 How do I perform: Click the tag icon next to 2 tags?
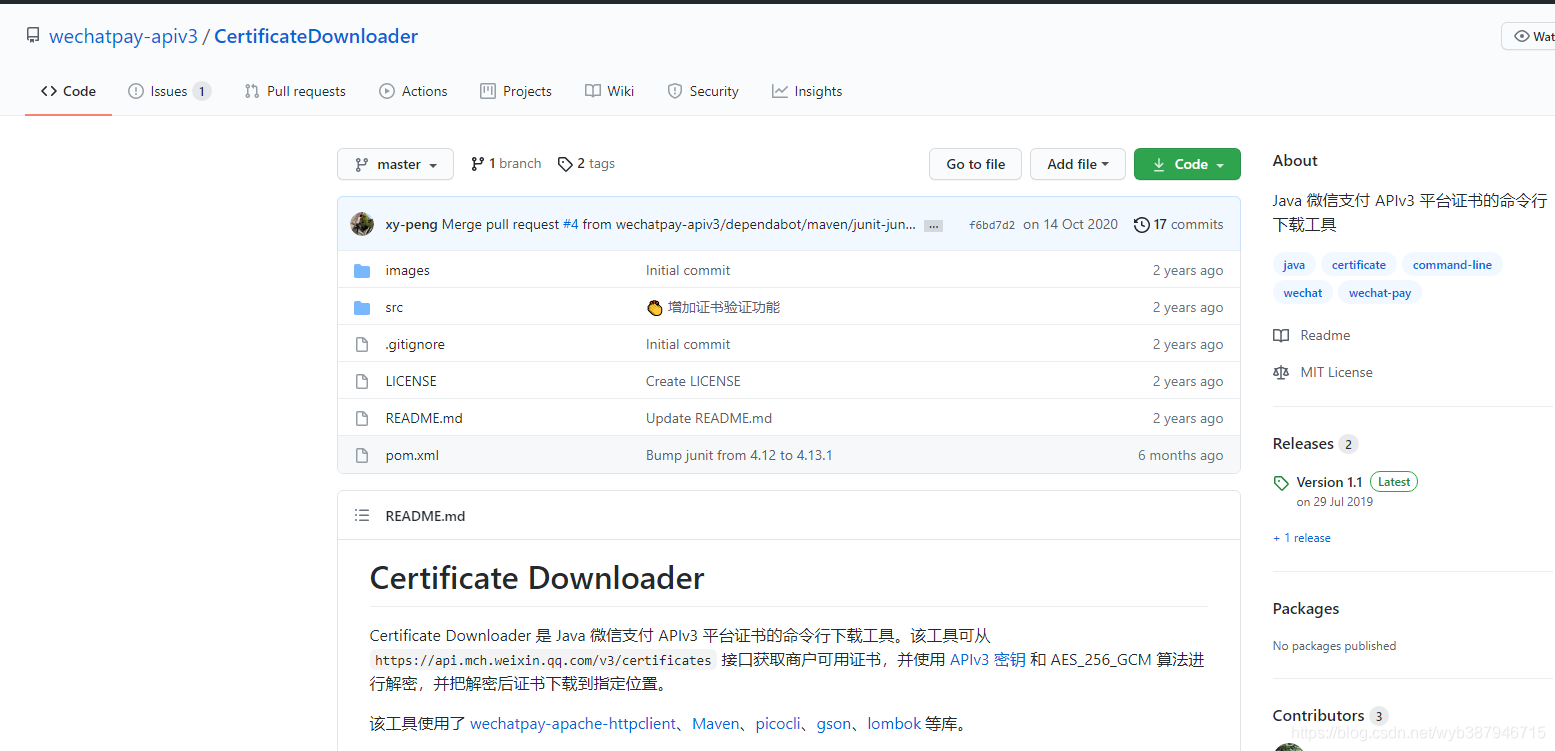[565, 164]
